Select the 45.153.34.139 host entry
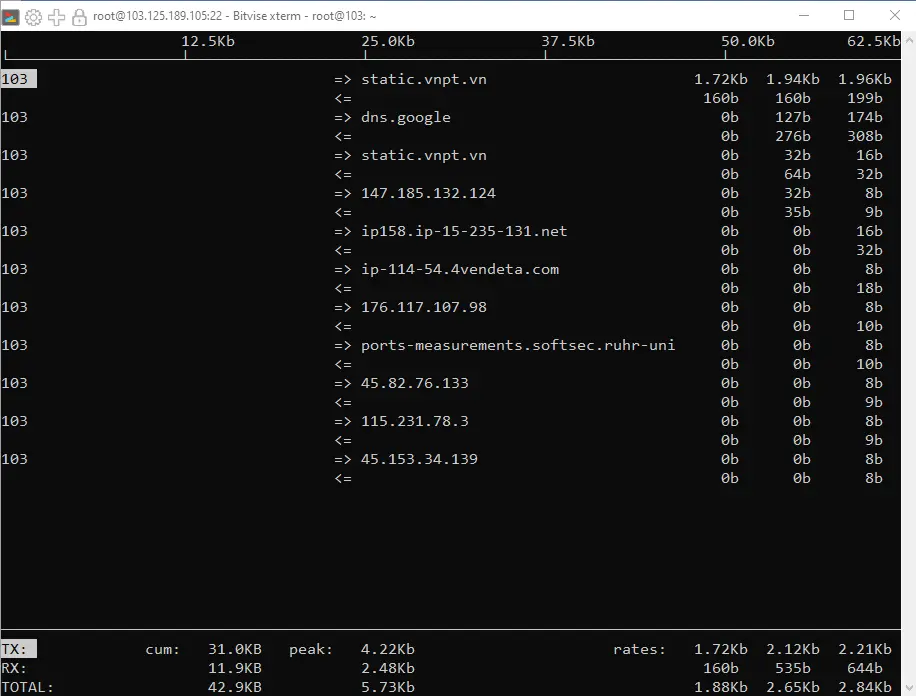This screenshot has height=696, width=916. (x=419, y=459)
